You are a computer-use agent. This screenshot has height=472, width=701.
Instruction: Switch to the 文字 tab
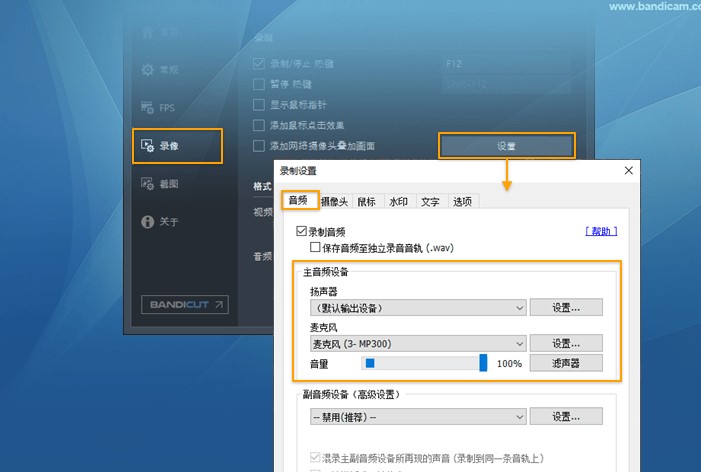point(431,202)
